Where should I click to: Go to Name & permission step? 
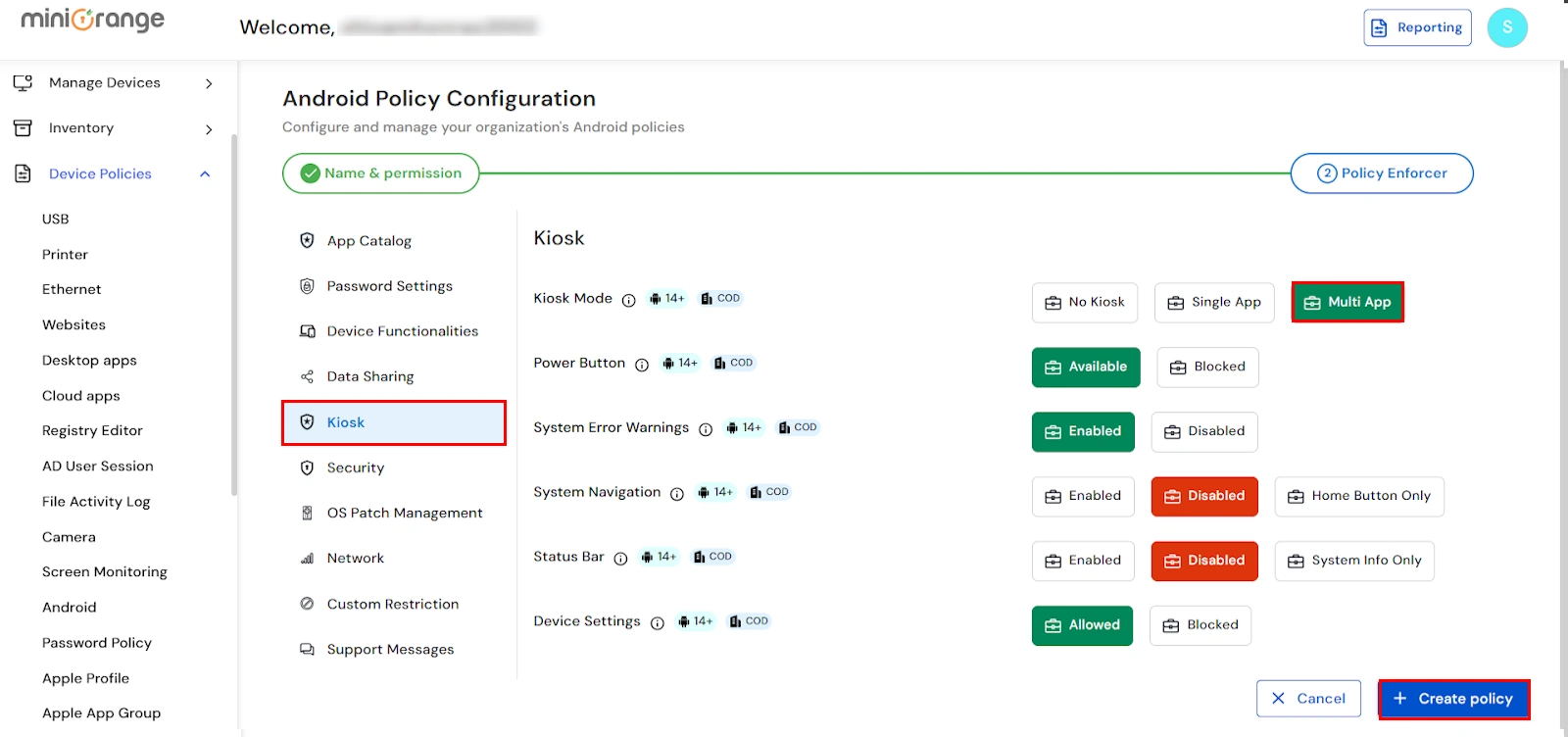coord(381,173)
